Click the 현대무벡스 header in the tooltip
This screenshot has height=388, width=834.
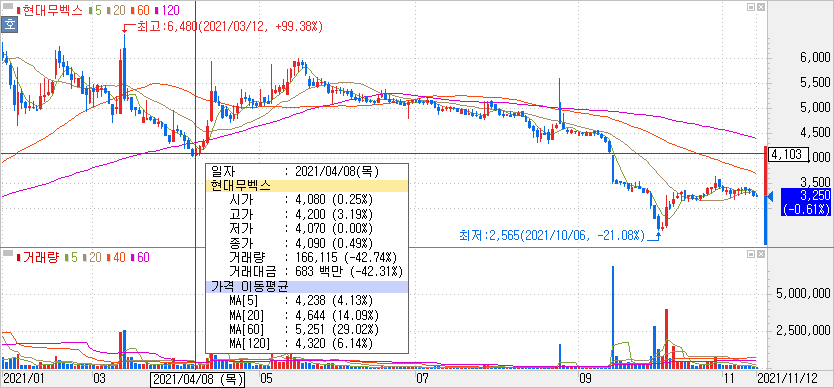tap(307, 186)
